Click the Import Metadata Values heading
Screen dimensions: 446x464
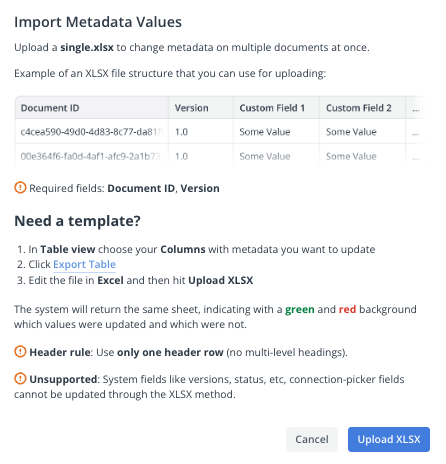(98, 22)
